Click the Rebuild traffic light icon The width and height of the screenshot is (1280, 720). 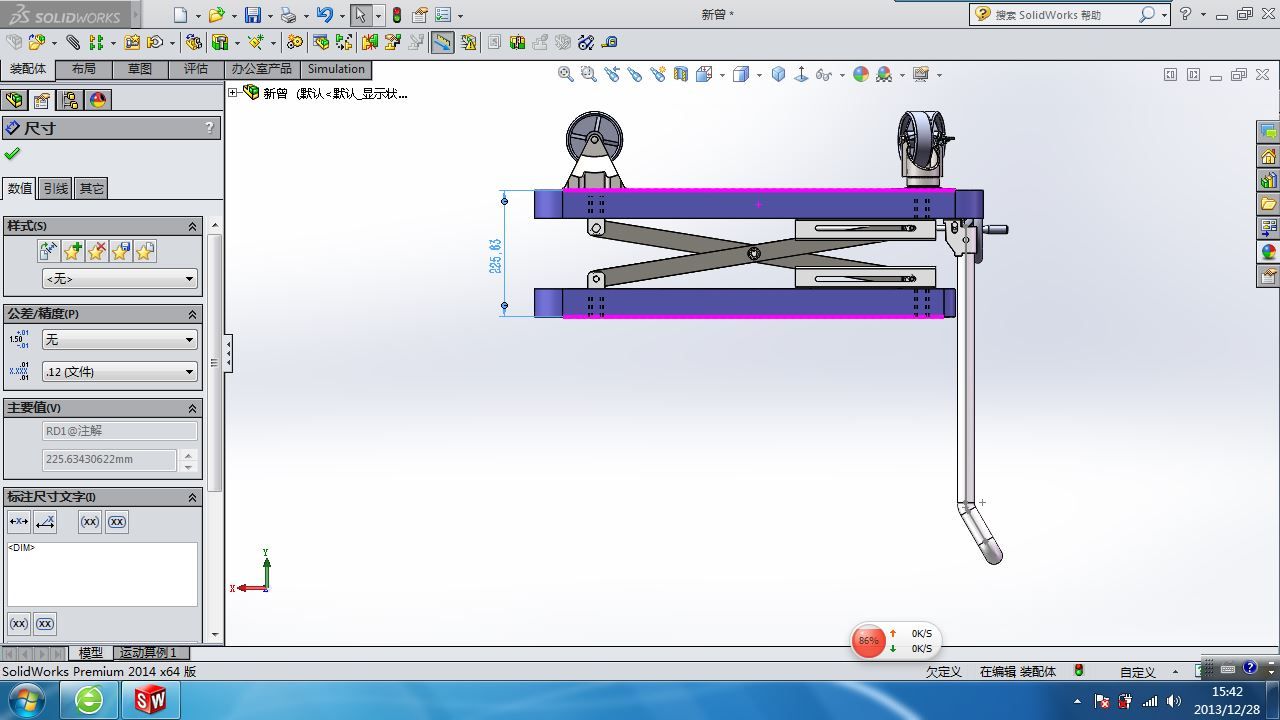397,15
